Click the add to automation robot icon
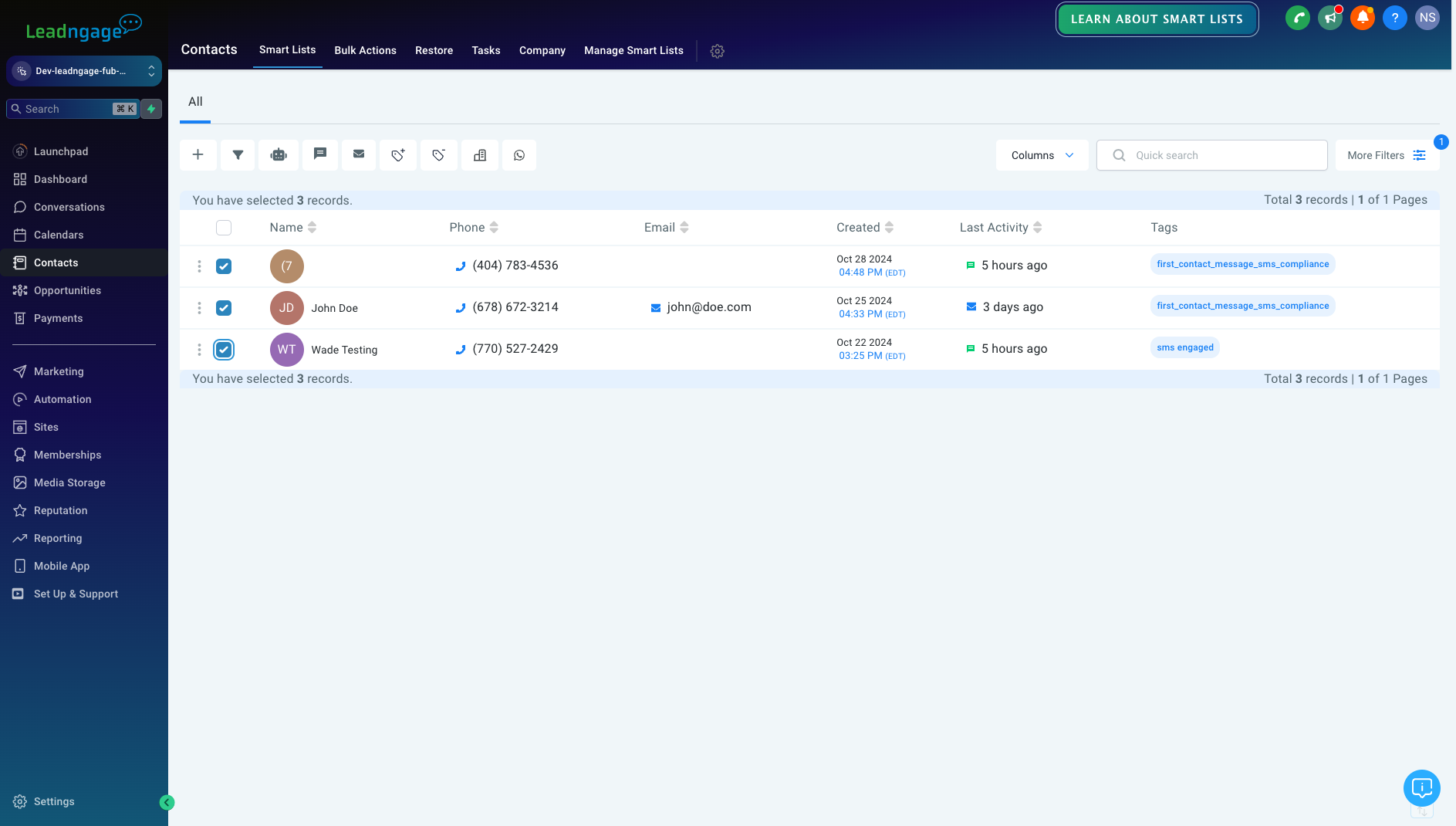1456x826 pixels. pyautogui.click(x=279, y=155)
